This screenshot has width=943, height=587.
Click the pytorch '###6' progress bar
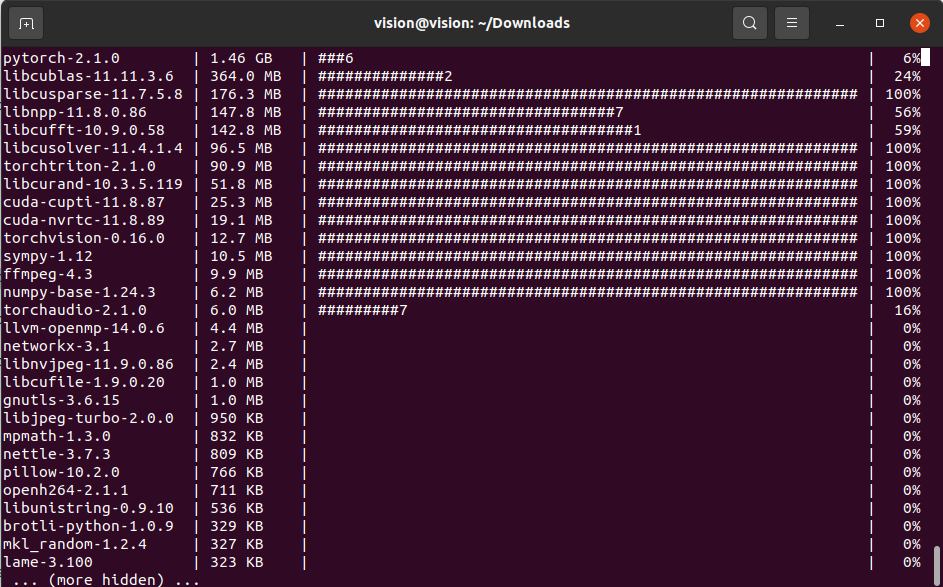(336, 58)
